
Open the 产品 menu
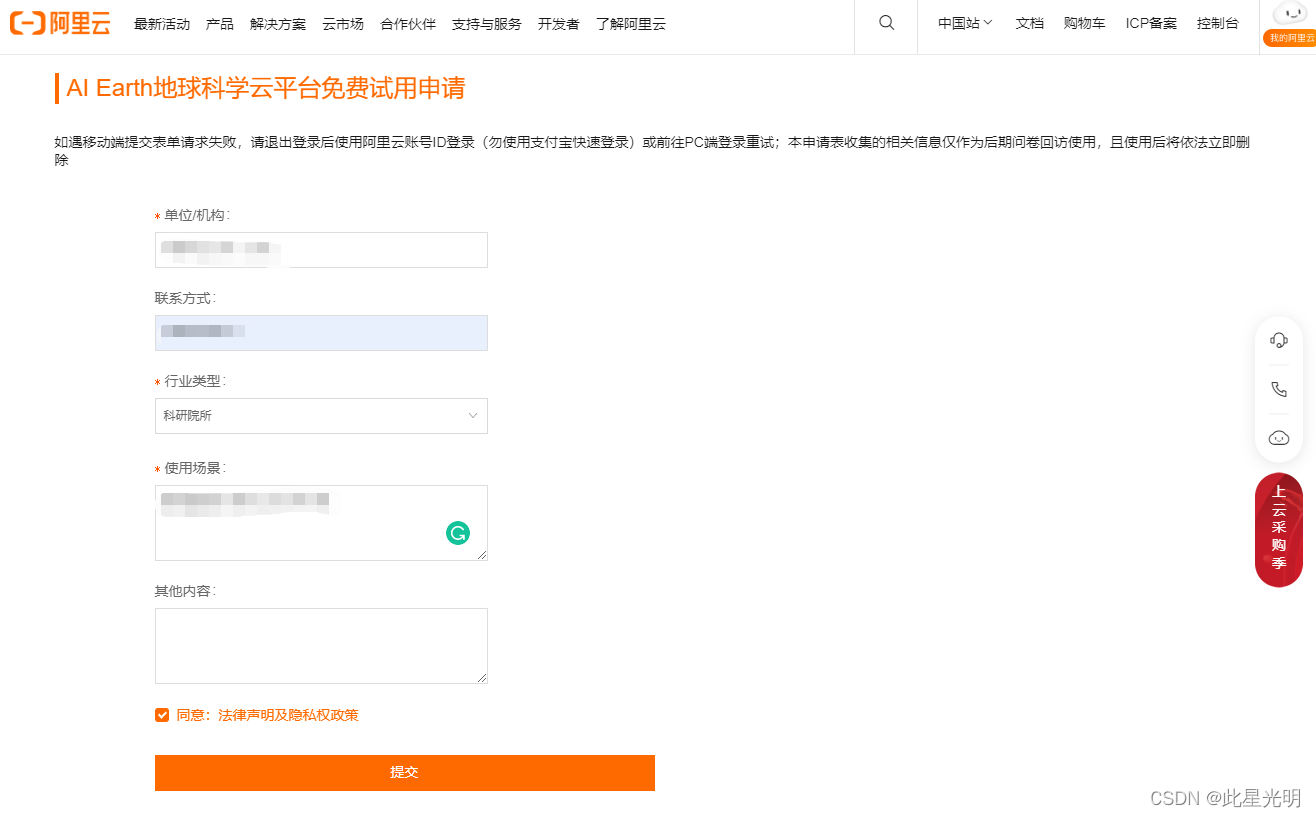coord(220,24)
